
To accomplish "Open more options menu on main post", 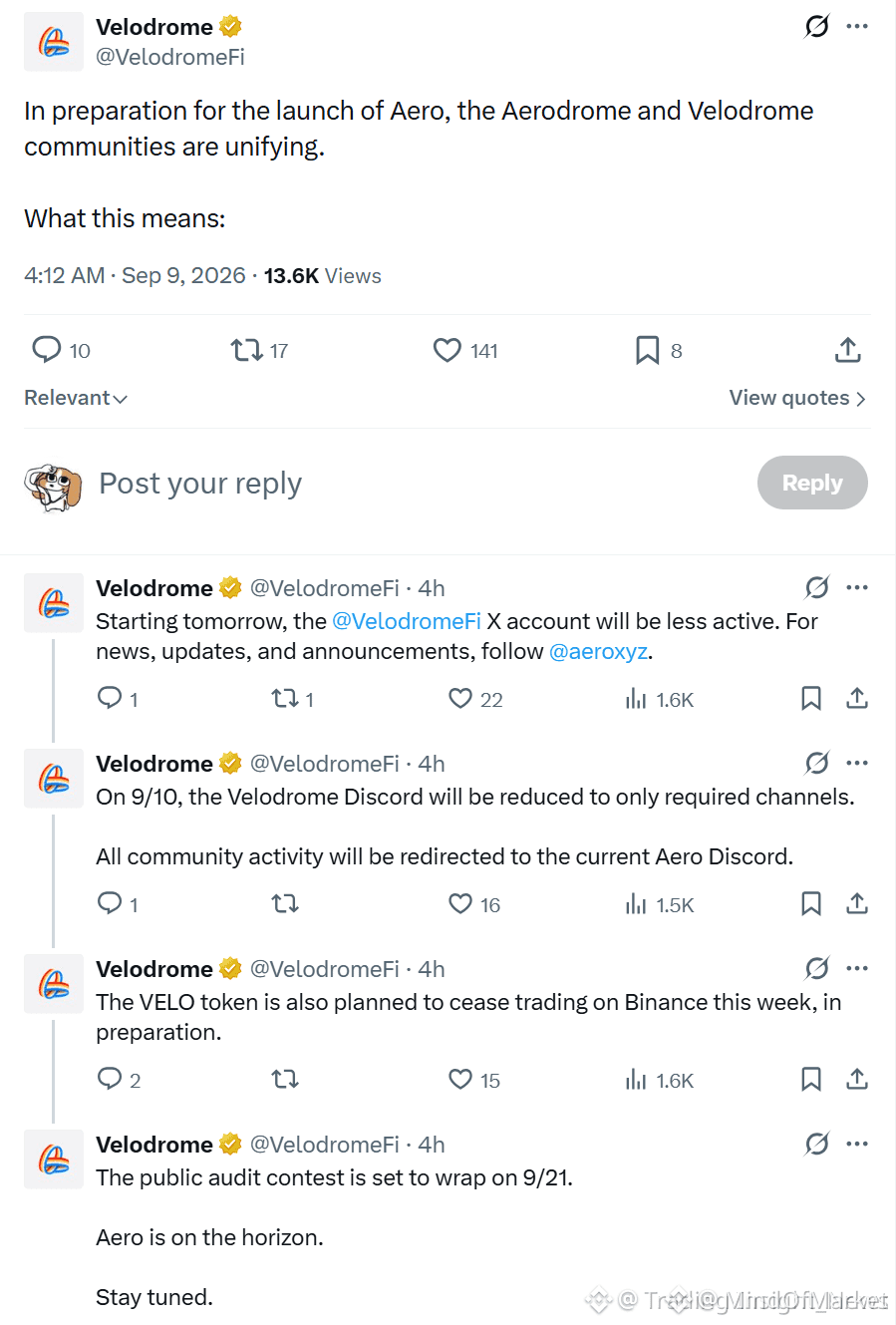I will coord(857,27).
